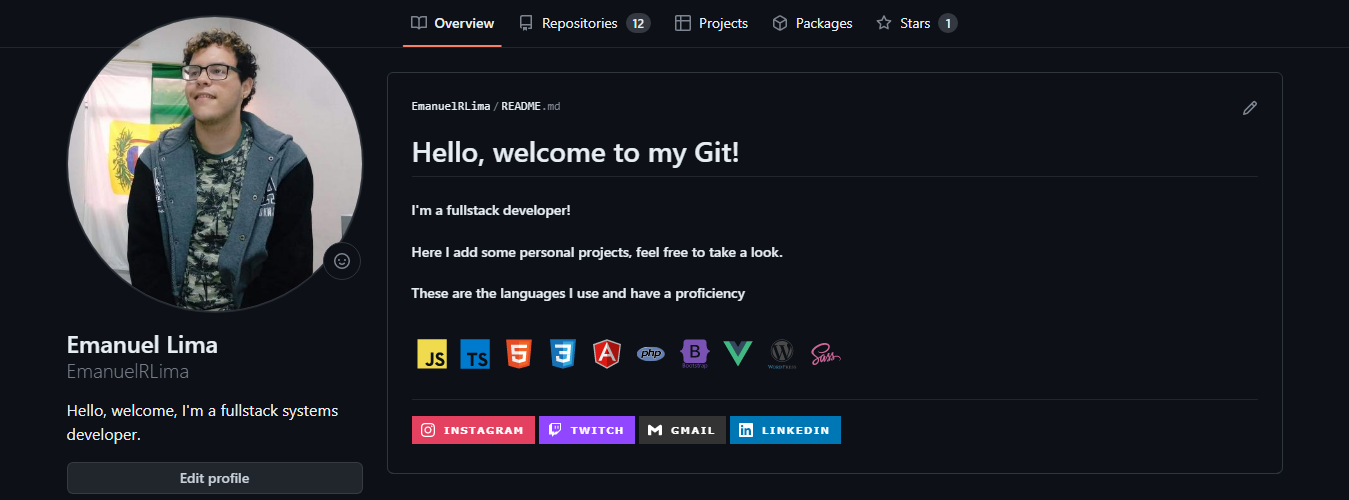Click the star icon beside Stars
The width and height of the screenshot is (1349, 500).
884,23
